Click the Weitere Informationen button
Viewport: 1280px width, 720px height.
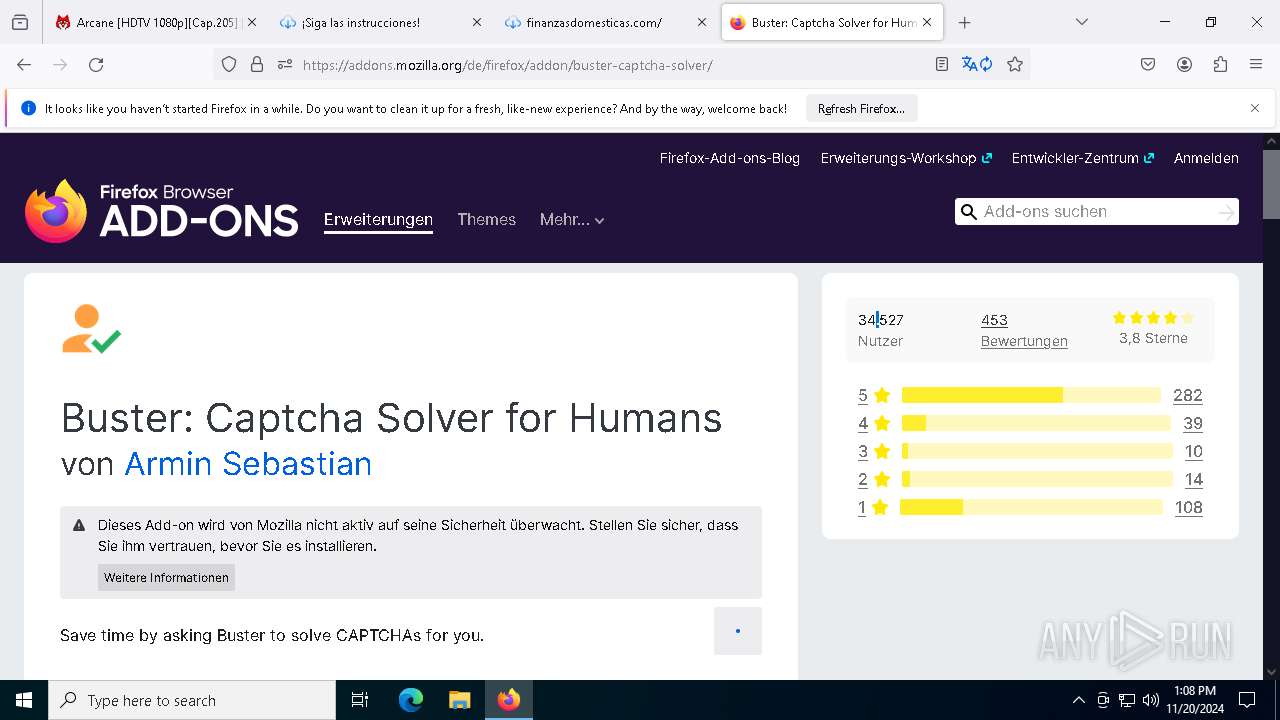coord(166,577)
